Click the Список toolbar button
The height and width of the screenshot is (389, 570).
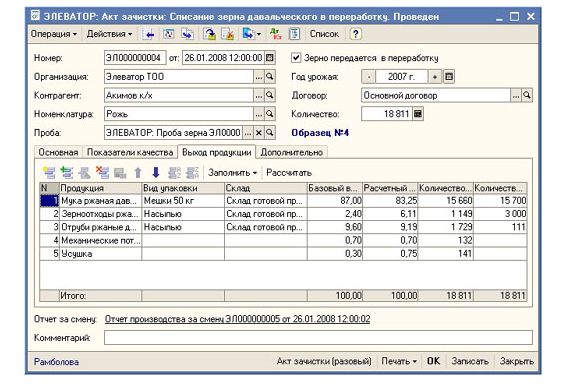click(324, 34)
